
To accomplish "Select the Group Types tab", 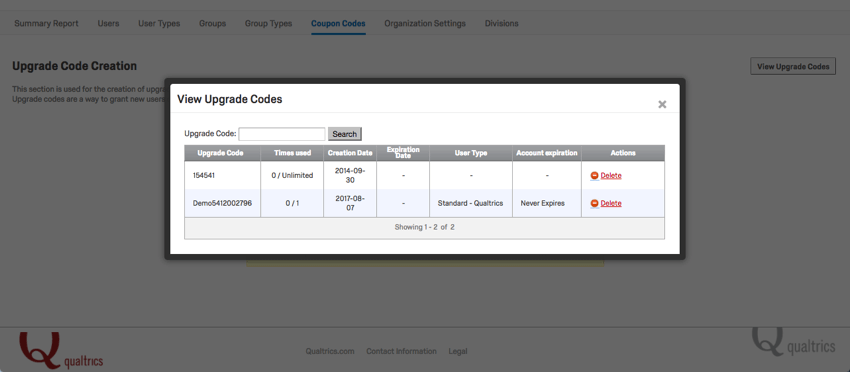I will (268, 23).
